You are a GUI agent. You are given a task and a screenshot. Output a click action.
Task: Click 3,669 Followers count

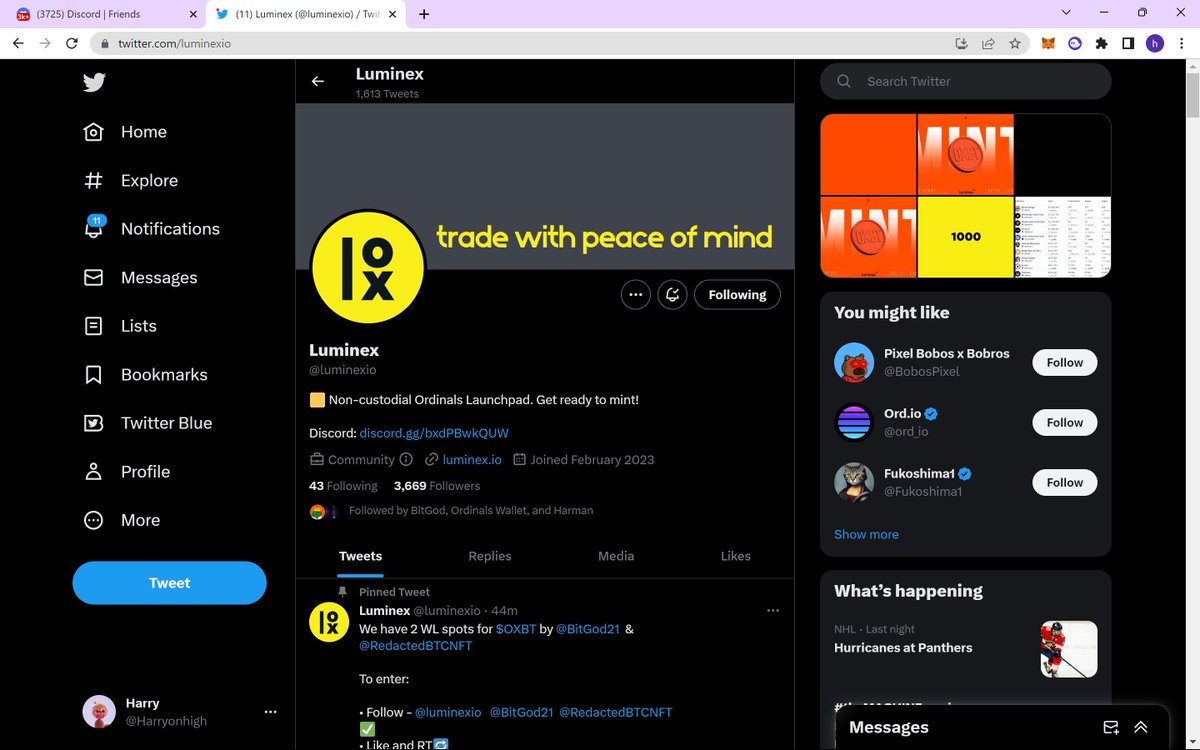[x=437, y=486]
